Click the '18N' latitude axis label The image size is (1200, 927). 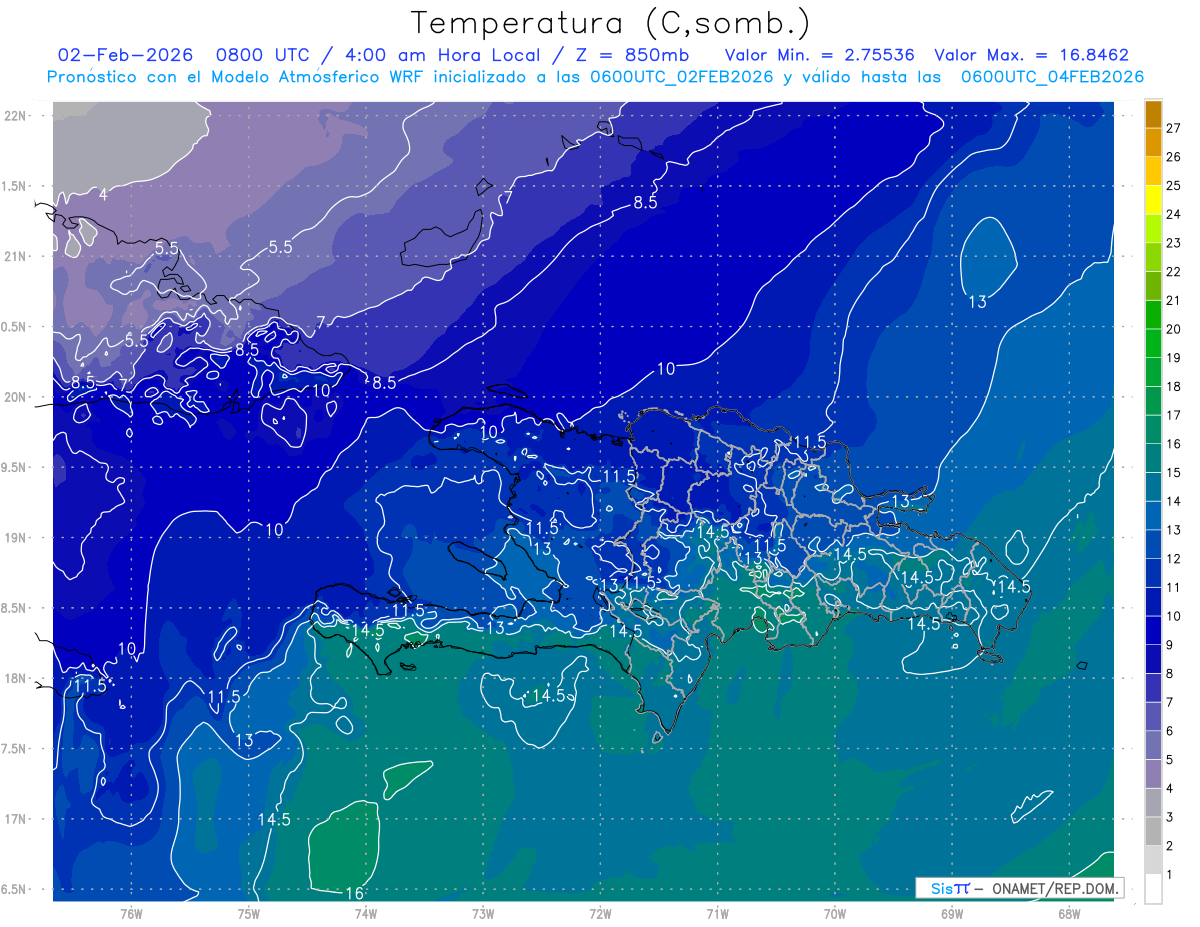(x=16, y=678)
